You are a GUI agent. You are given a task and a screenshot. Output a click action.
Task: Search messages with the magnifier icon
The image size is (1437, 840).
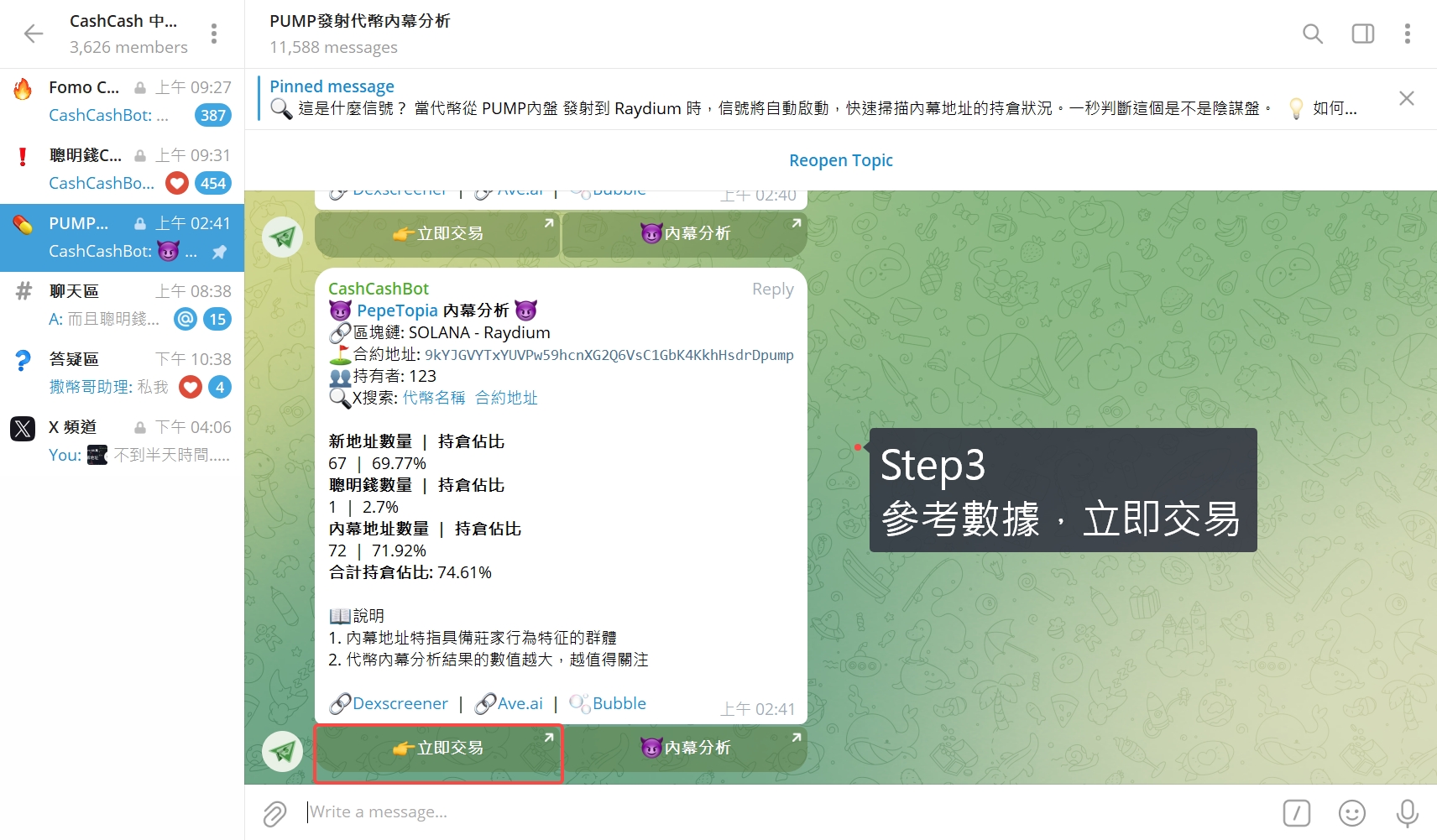tap(1312, 34)
